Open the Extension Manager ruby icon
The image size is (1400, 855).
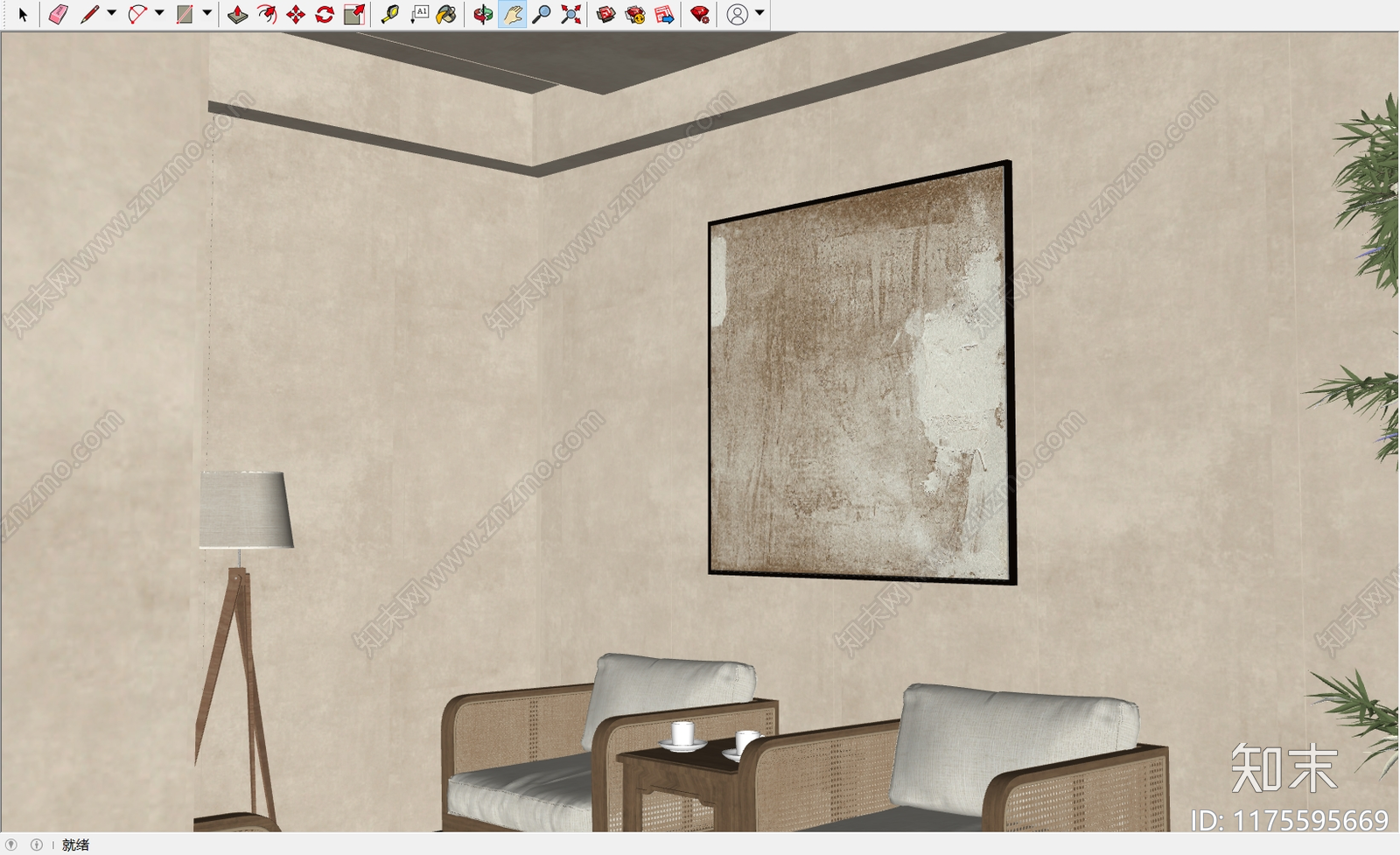(x=700, y=14)
